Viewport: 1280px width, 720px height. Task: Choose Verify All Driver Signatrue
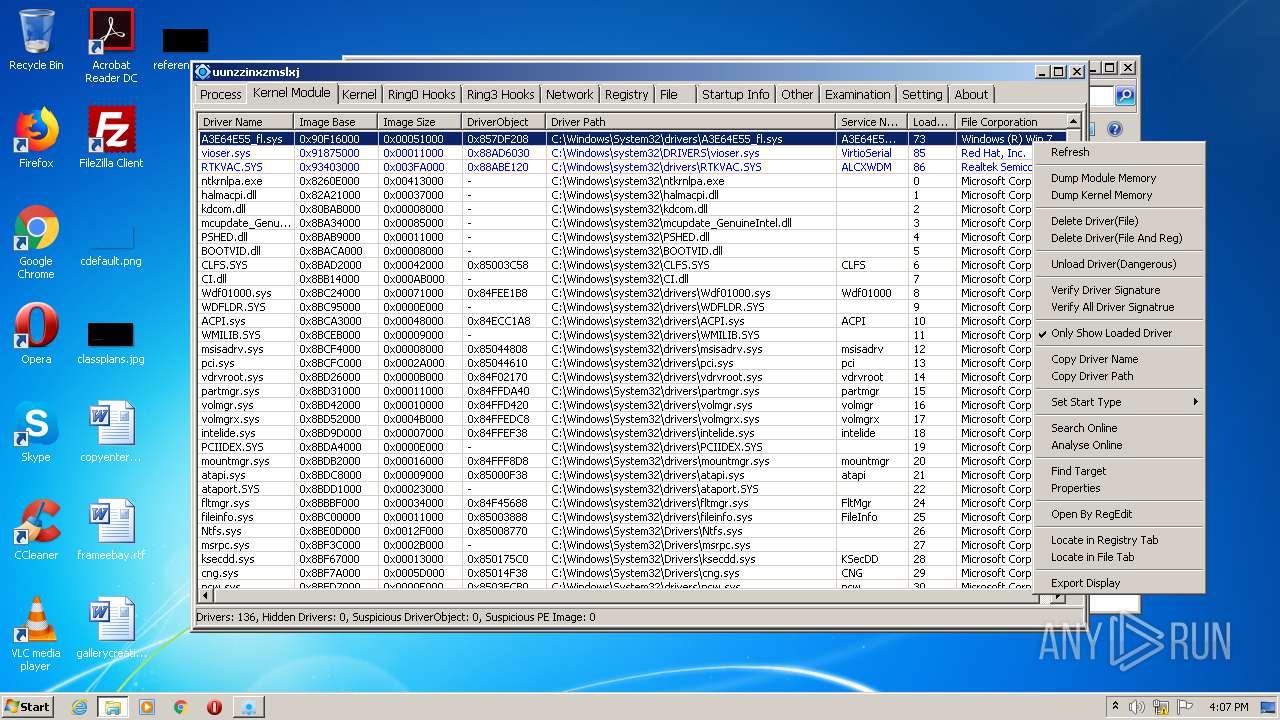click(x=1119, y=307)
